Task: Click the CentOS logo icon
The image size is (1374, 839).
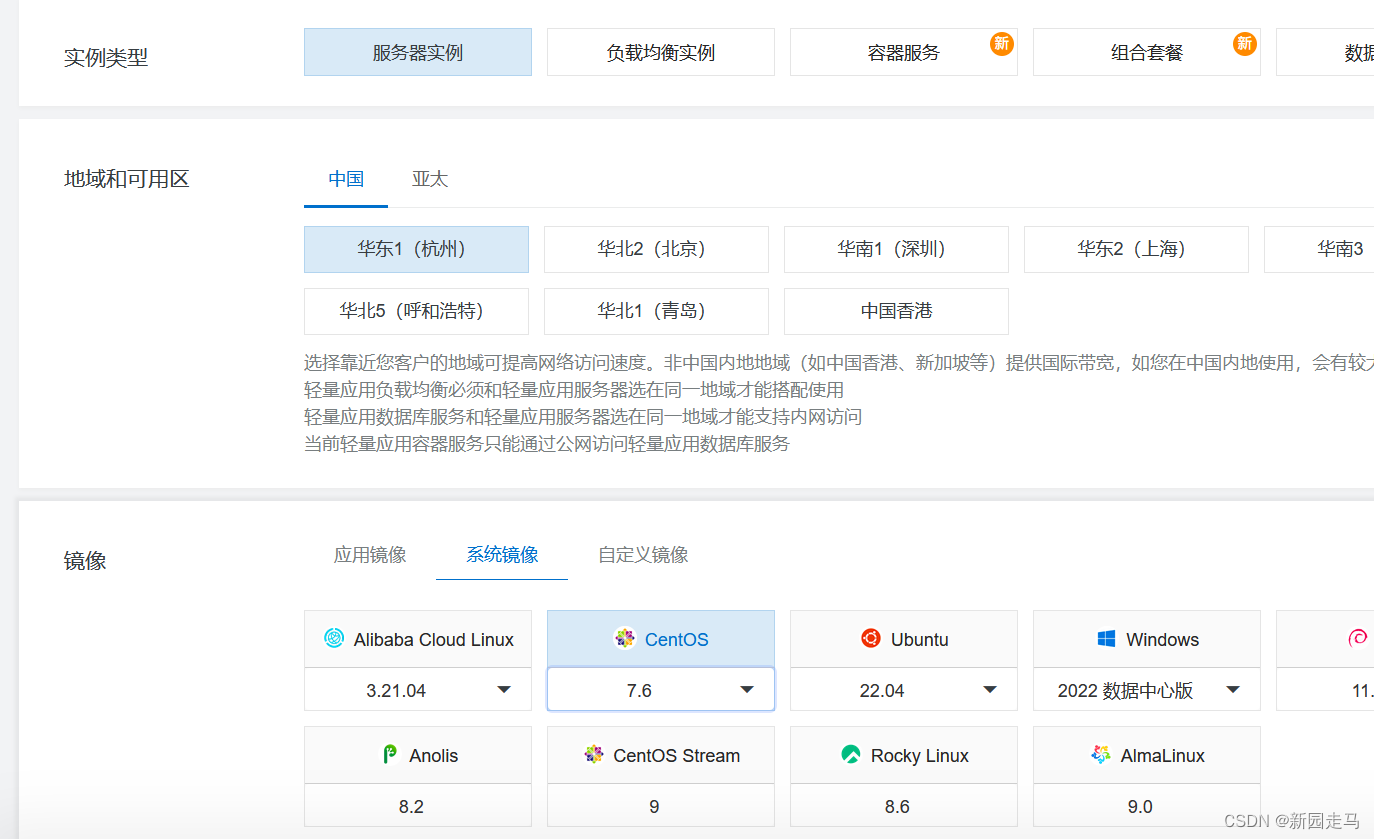Action: tap(625, 638)
